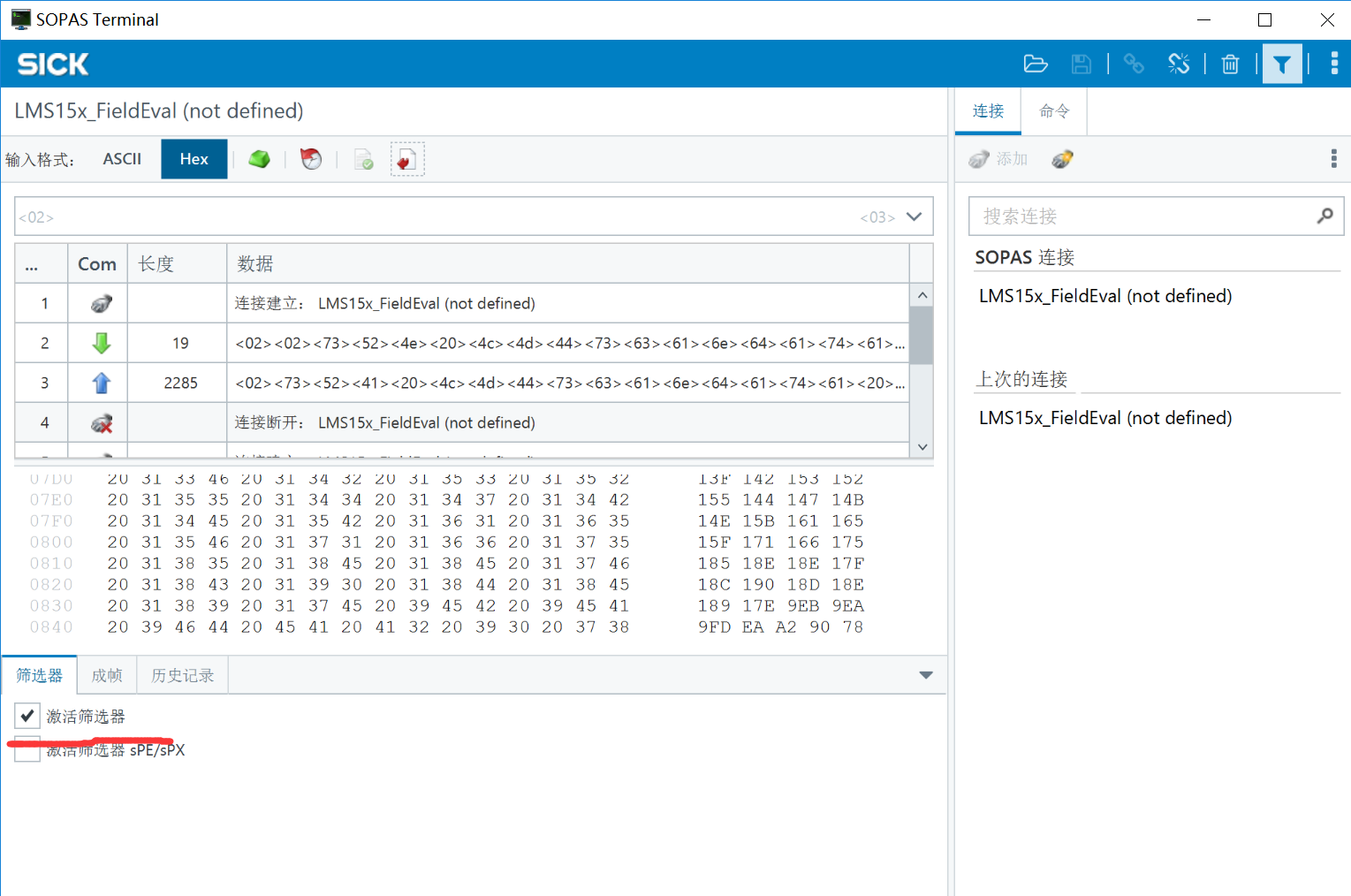Click inside the 搜索连接 search field
This screenshot has height=896, width=1351.
coord(1140,216)
